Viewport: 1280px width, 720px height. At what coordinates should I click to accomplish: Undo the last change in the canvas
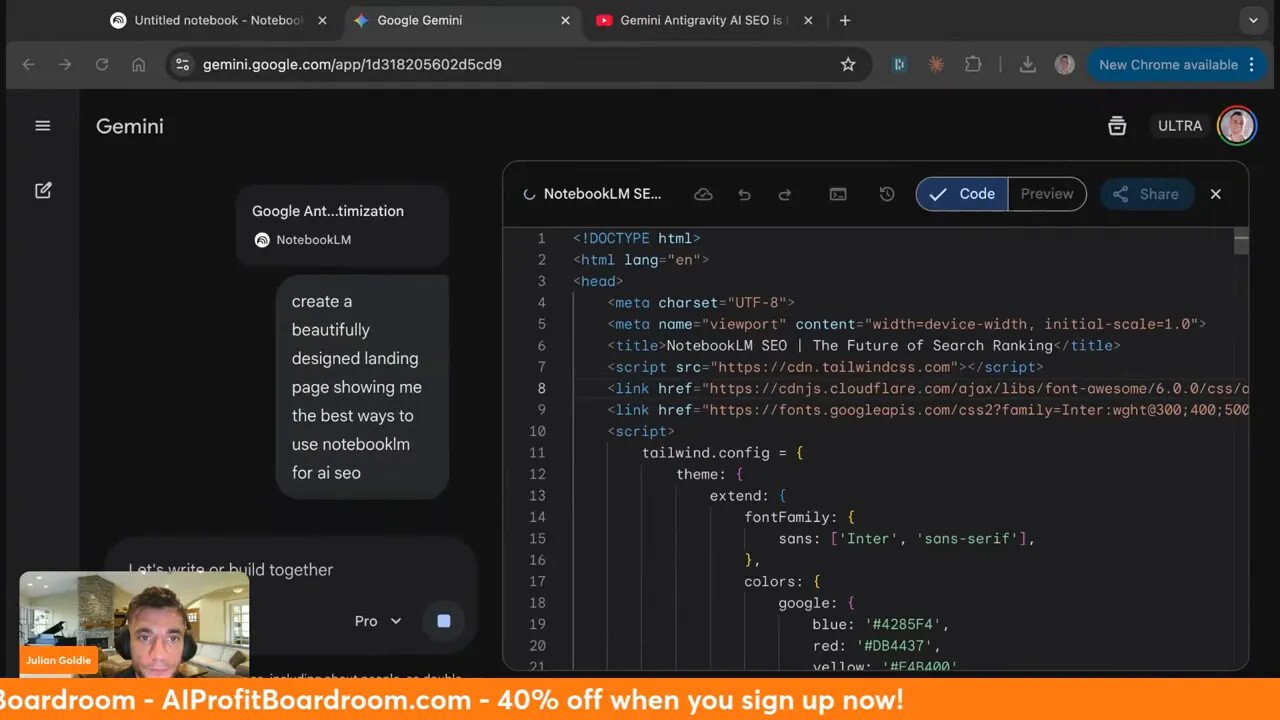744,194
